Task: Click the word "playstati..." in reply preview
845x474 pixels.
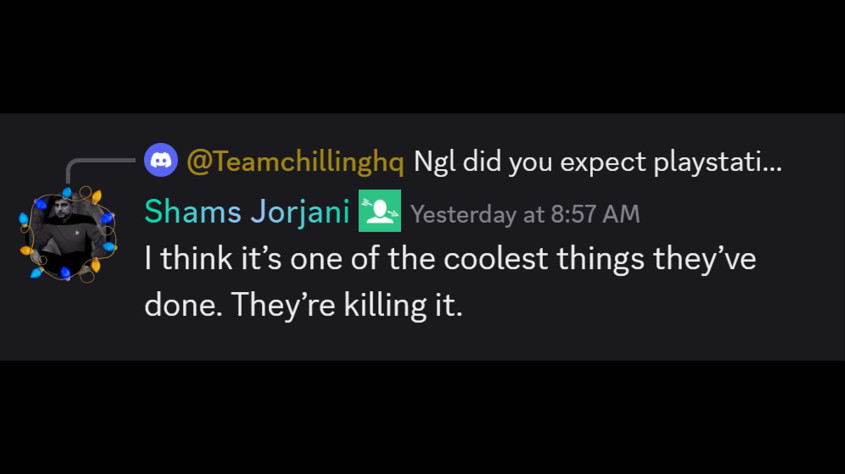Action: (717, 162)
